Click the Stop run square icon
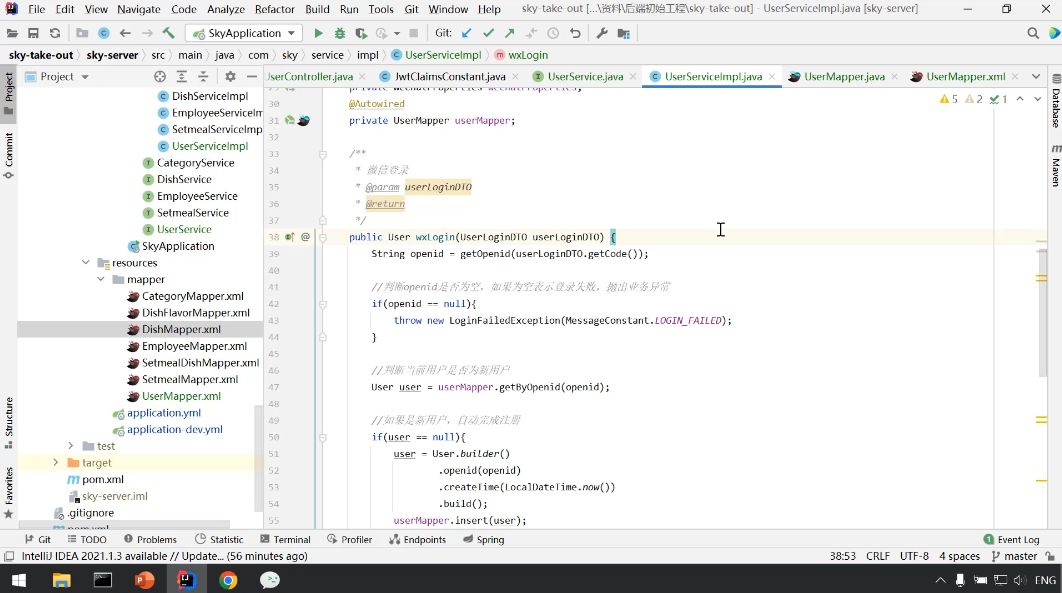Image resolution: width=1062 pixels, height=593 pixels. (x=414, y=33)
